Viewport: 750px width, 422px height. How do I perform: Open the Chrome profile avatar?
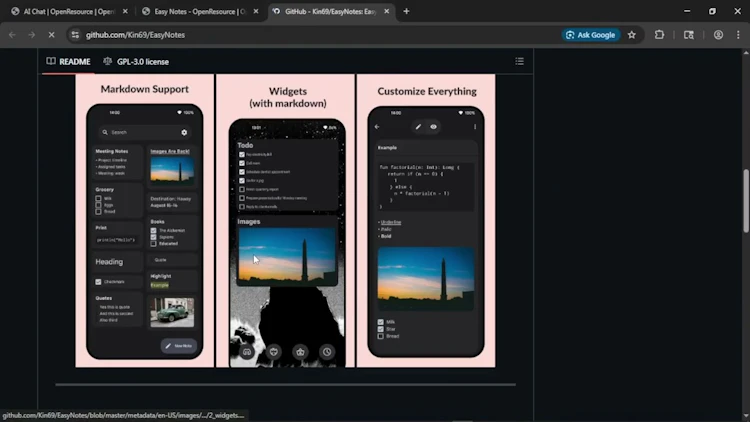[718, 34]
